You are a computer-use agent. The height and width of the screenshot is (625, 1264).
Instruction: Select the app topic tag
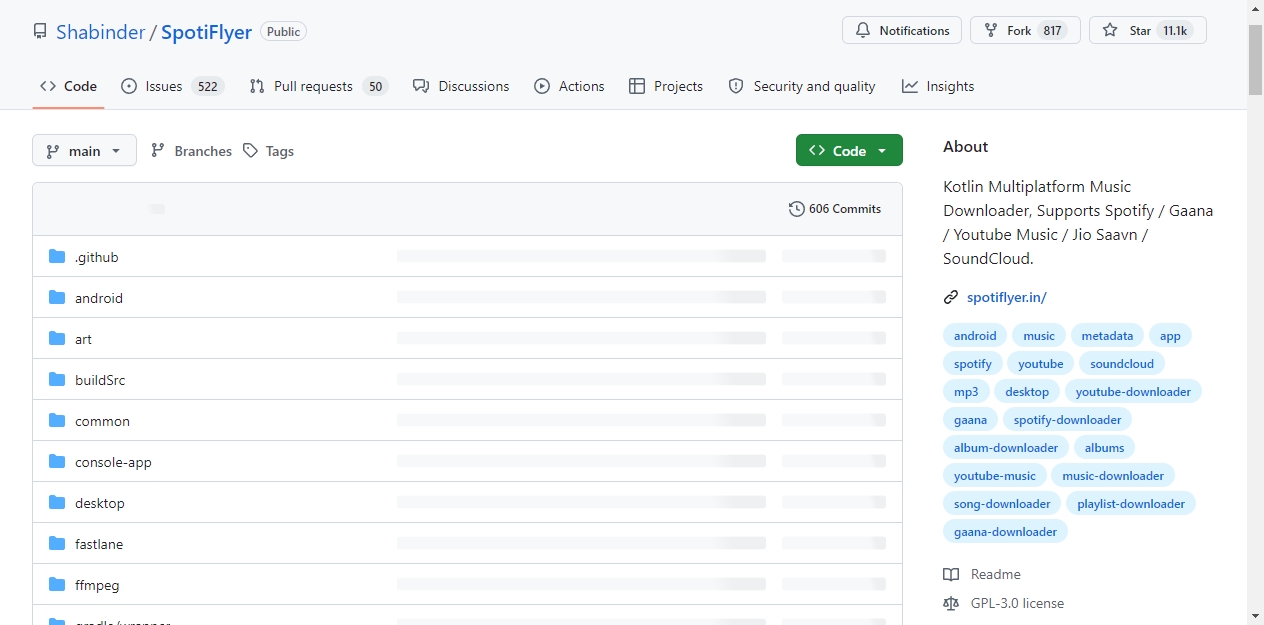[x=1170, y=336]
